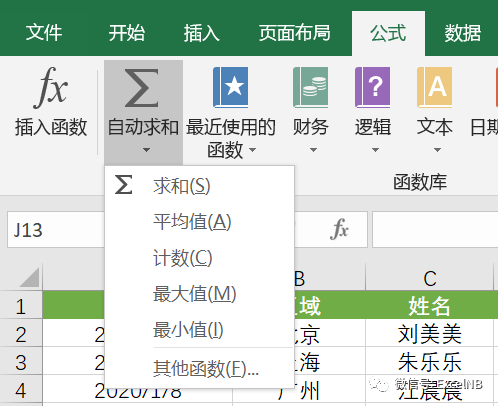The width and height of the screenshot is (498, 406).
Task: Choose 平均值(A) from the menu
Action: coord(199,222)
